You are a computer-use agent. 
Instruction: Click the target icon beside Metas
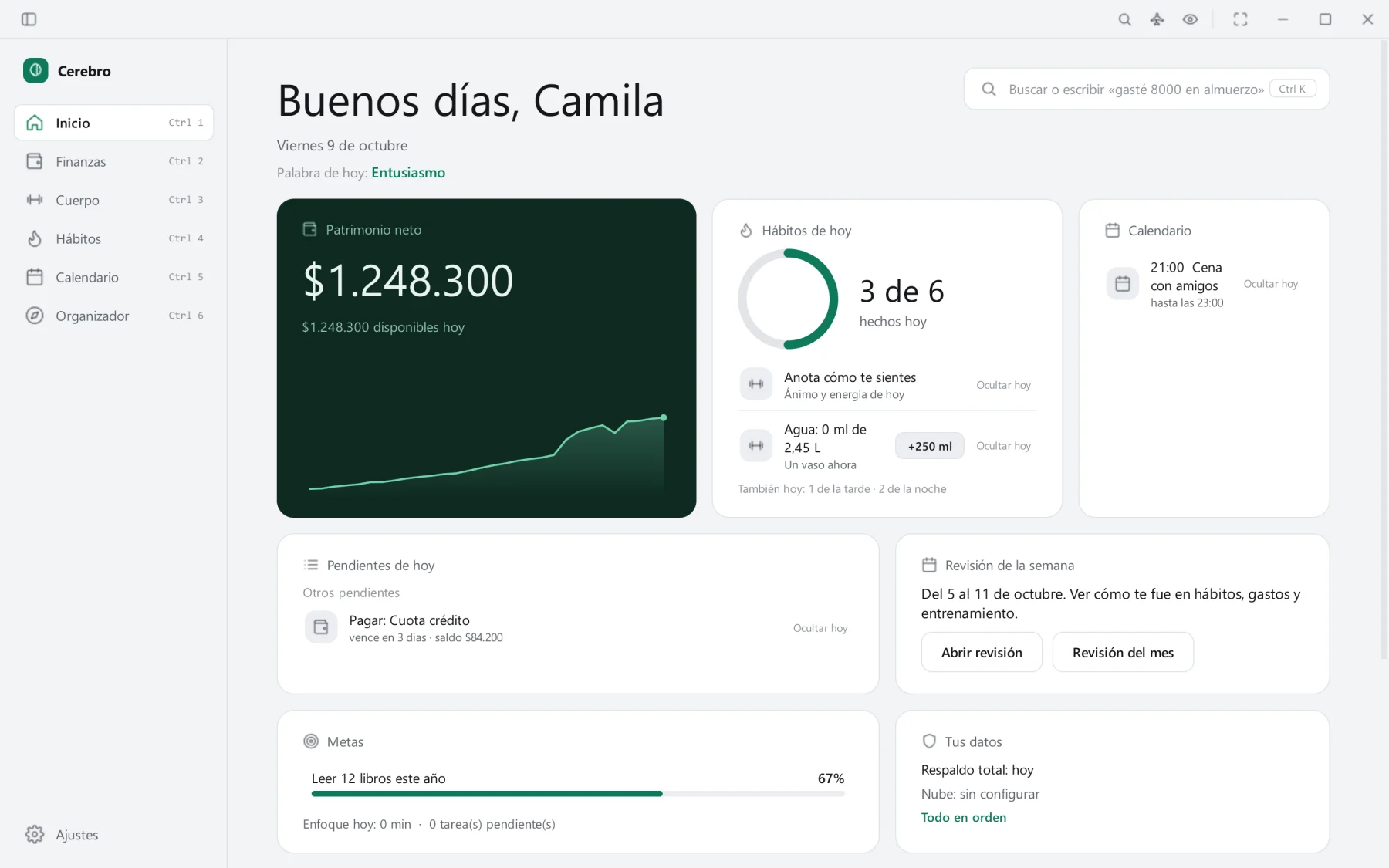click(311, 741)
